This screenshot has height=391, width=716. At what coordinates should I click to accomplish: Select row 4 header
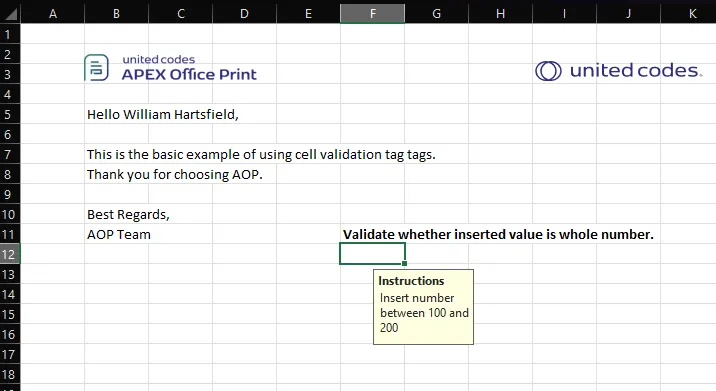pyautogui.click(x=10, y=94)
